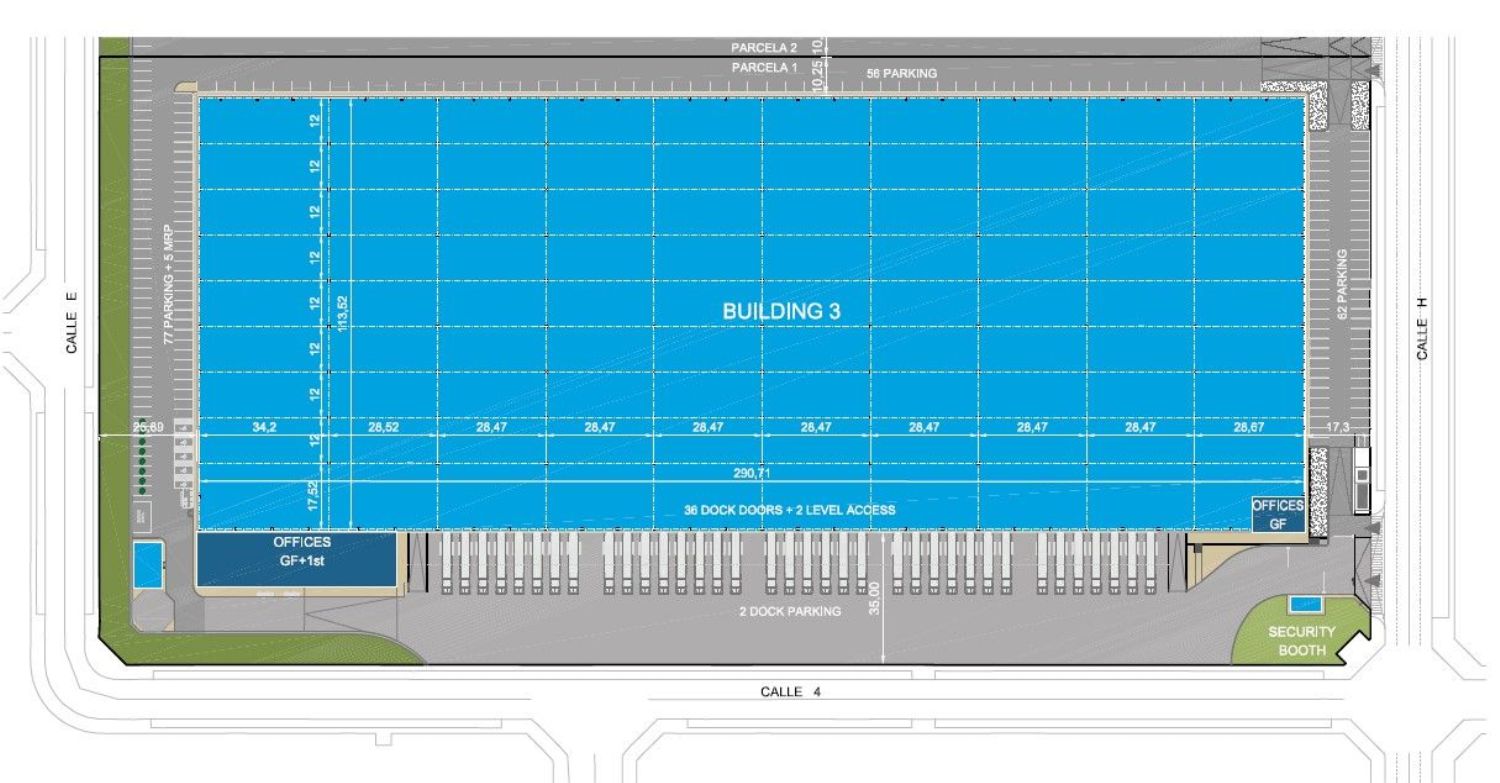Click the 28,67 bay width dimension

click(1248, 427)
